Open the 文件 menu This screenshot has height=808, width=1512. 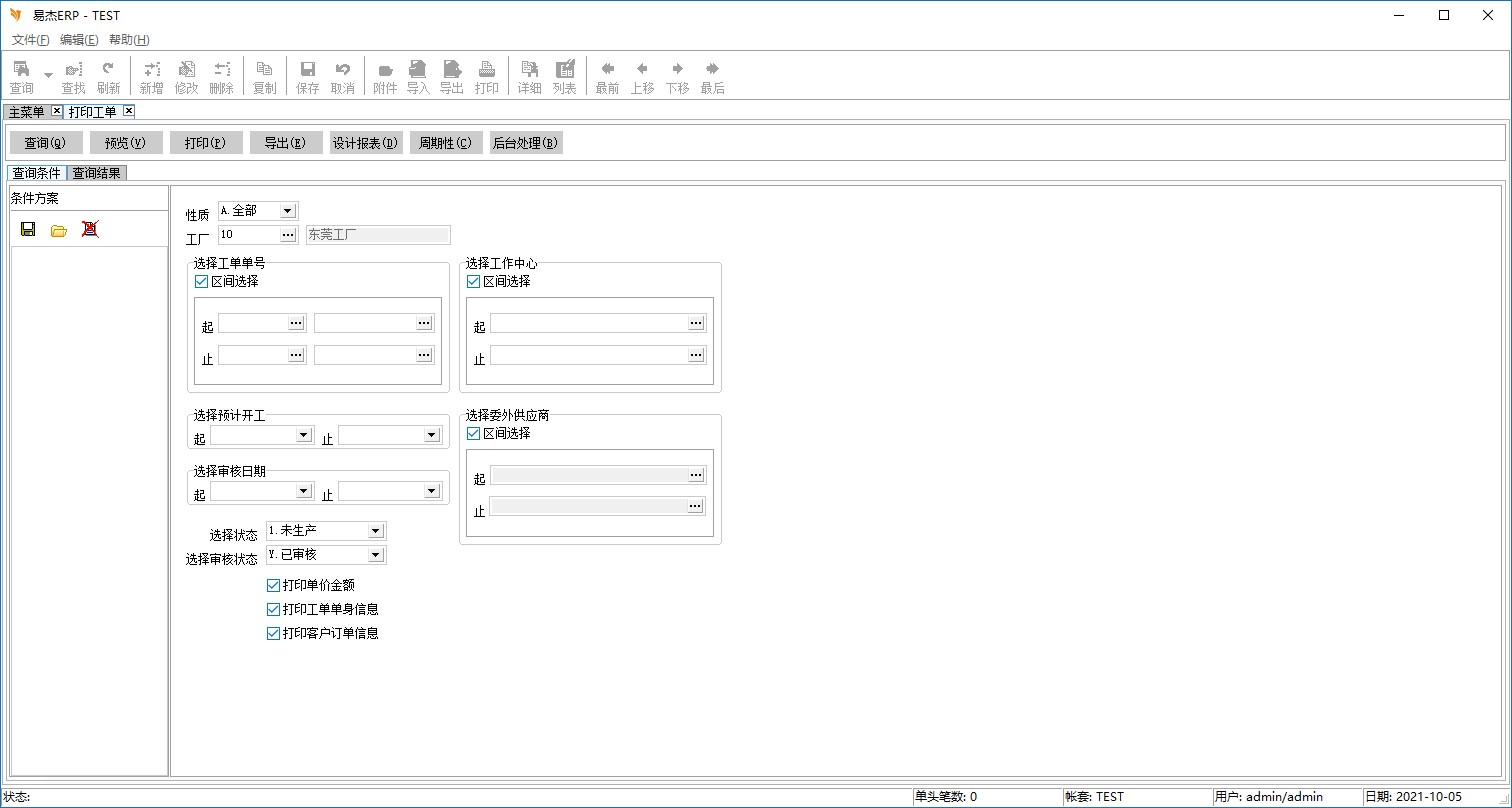coord(30,40)
